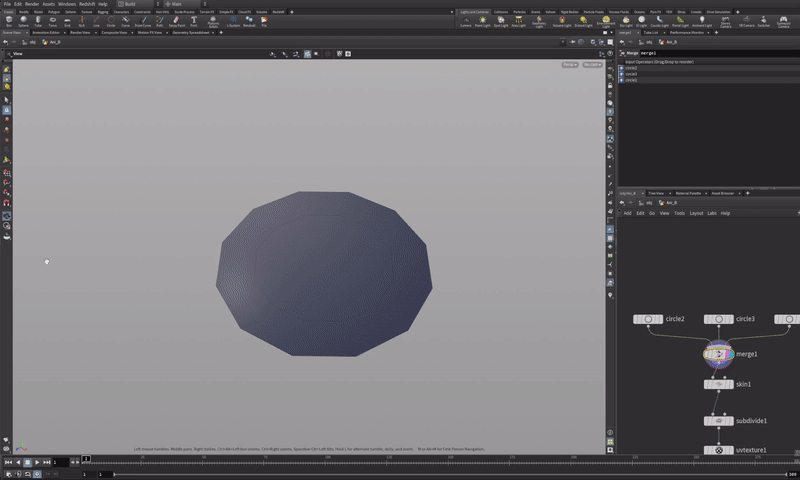
Task: Open the Windows menu
Action: pos(67,4)
